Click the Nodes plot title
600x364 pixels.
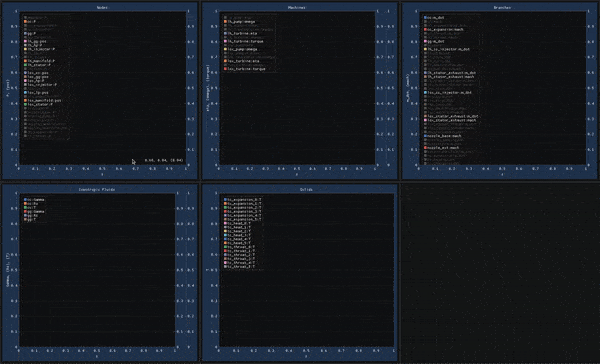click(102, 7)
